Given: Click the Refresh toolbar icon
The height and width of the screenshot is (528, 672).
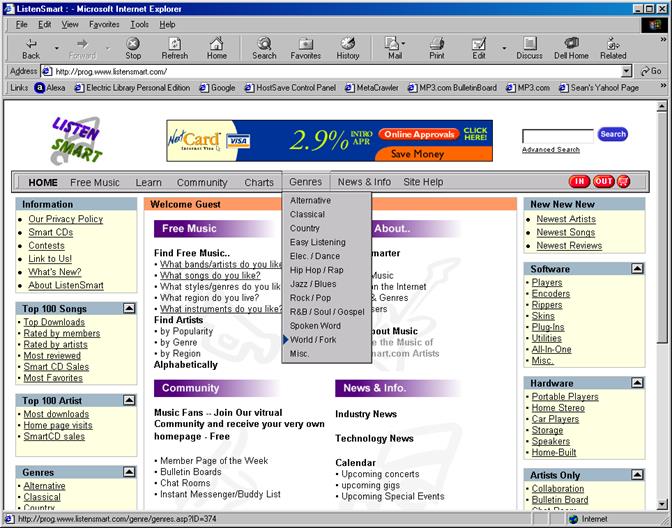Looking at the screenshot, I should 175,47.
